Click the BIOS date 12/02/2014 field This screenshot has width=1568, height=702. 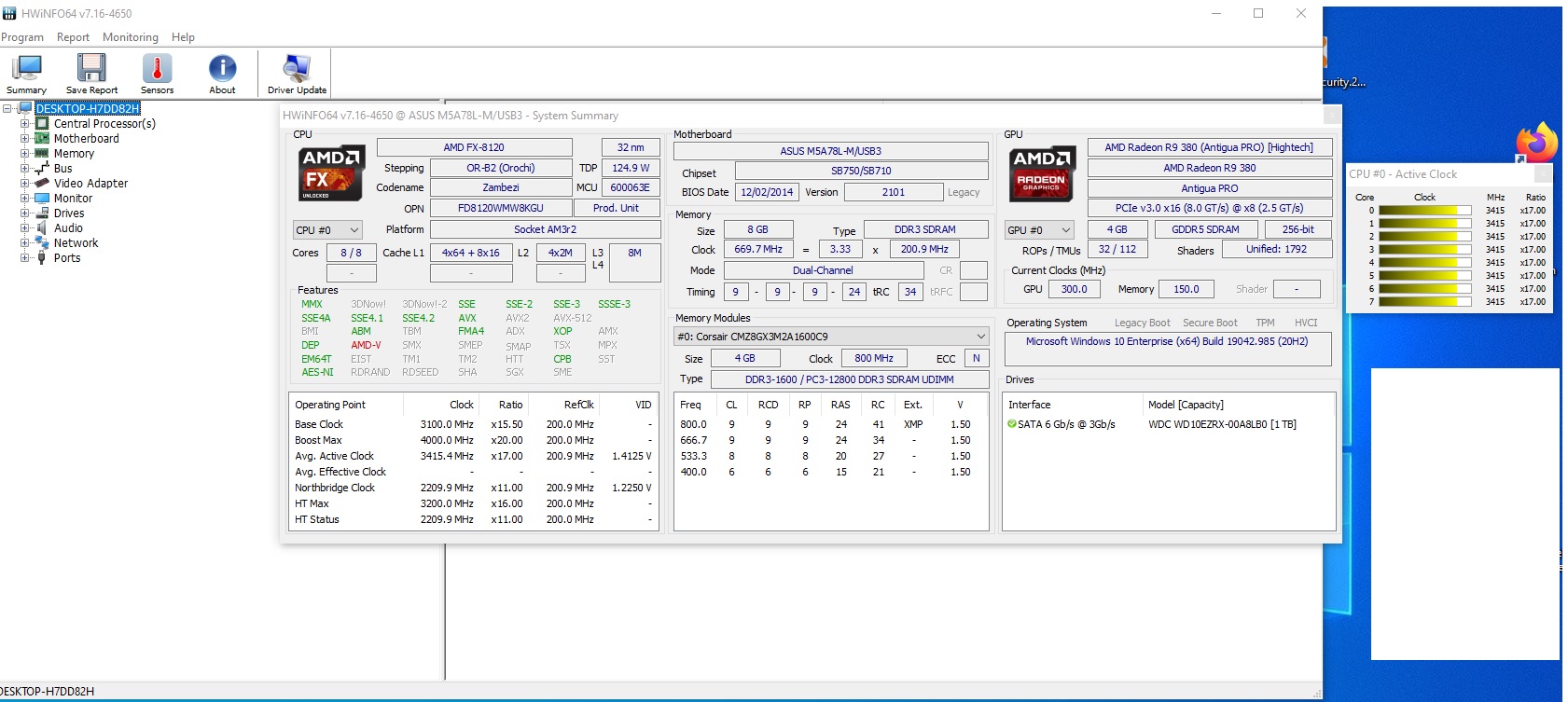coord(767,192)
